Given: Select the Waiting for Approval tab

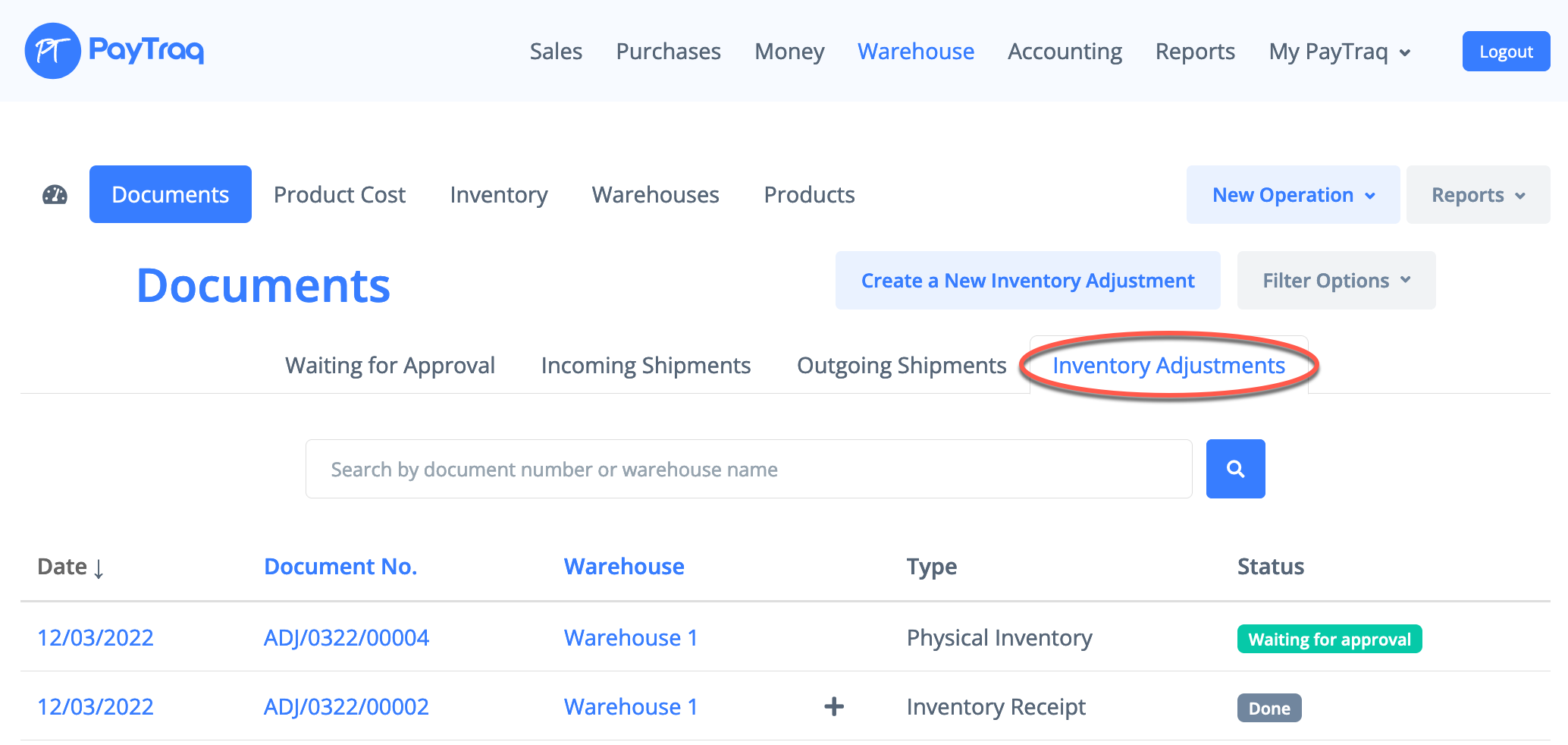Looking at the screenshot, I should pos(390,366).
